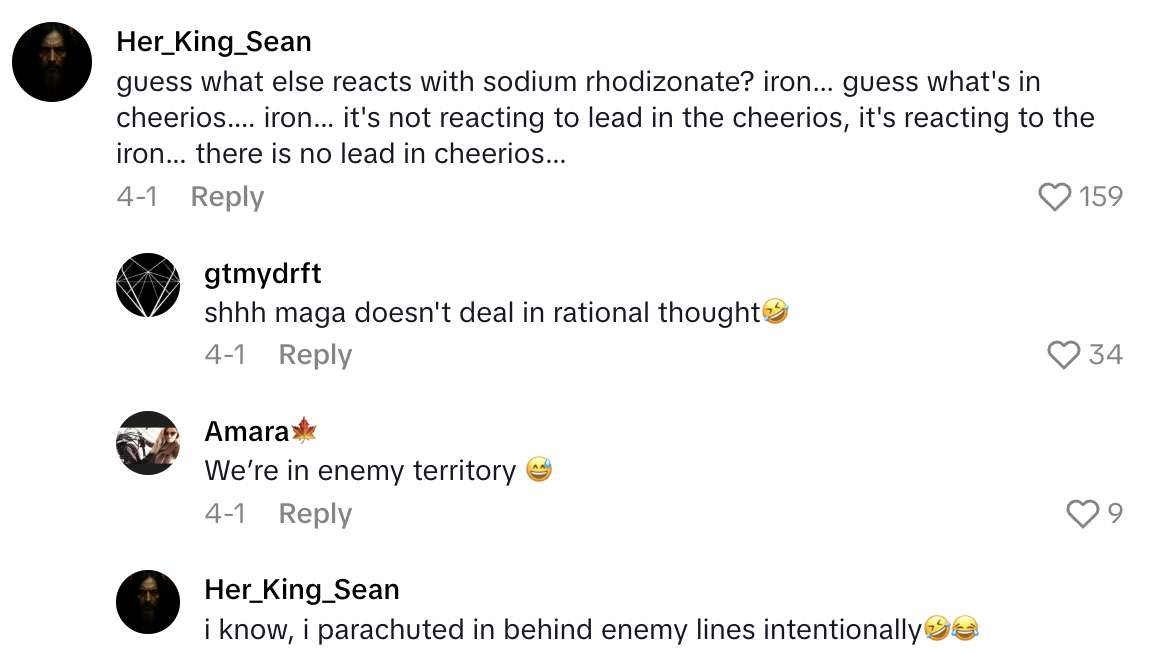
Task: Open Amara's profile picture
Action: [148, 443]
